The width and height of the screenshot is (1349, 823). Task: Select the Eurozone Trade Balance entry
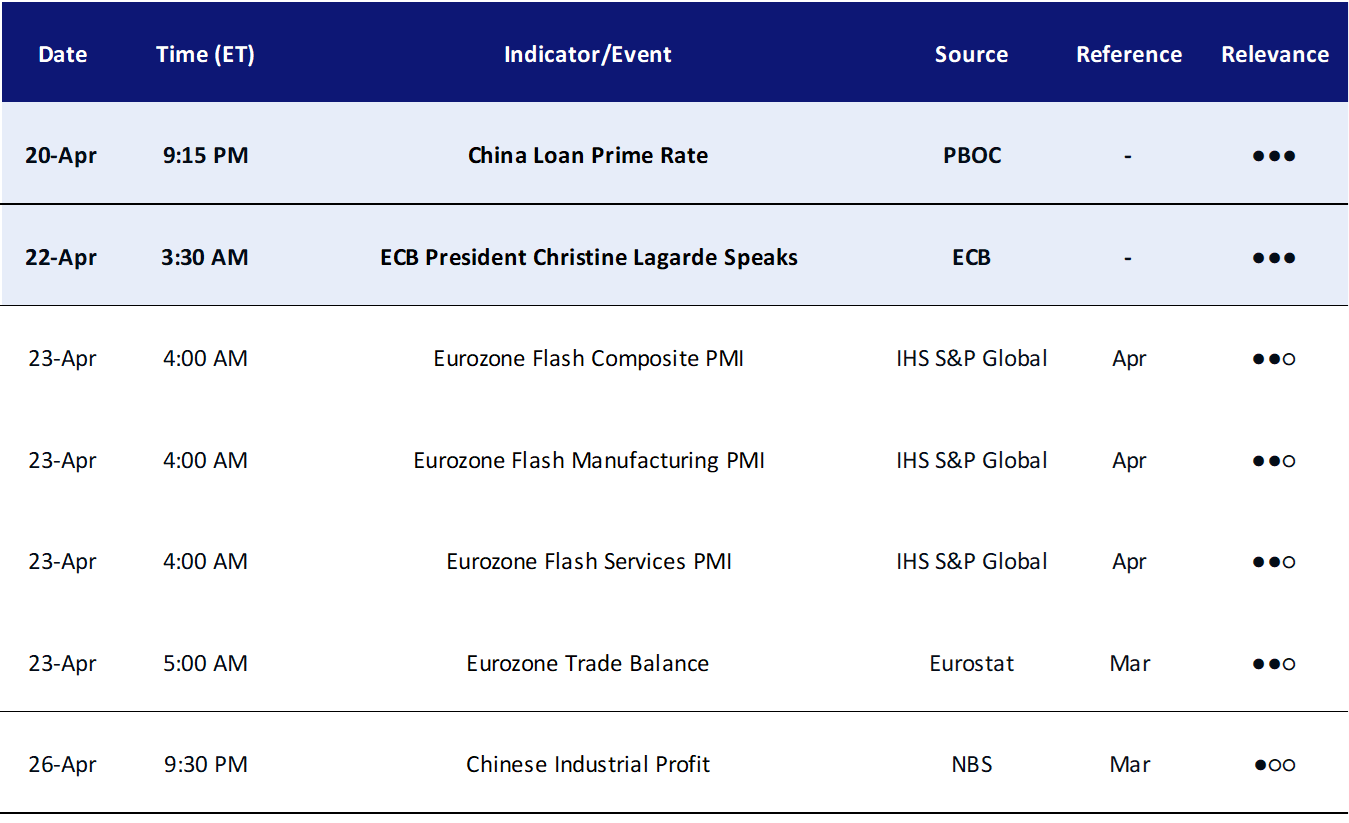click(x=588, y=663)
